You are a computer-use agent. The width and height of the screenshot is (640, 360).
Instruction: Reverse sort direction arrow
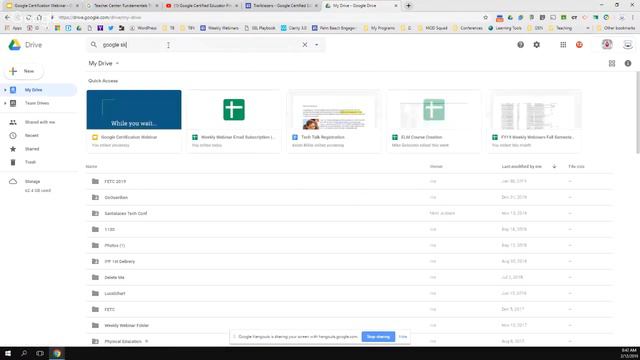point(554,167)
